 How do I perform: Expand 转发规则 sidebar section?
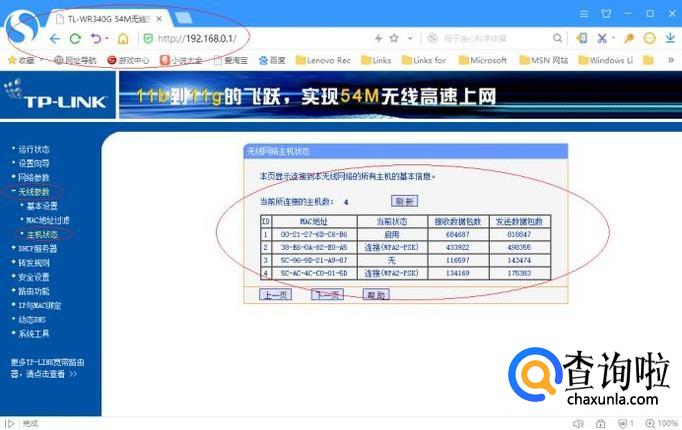33,263
